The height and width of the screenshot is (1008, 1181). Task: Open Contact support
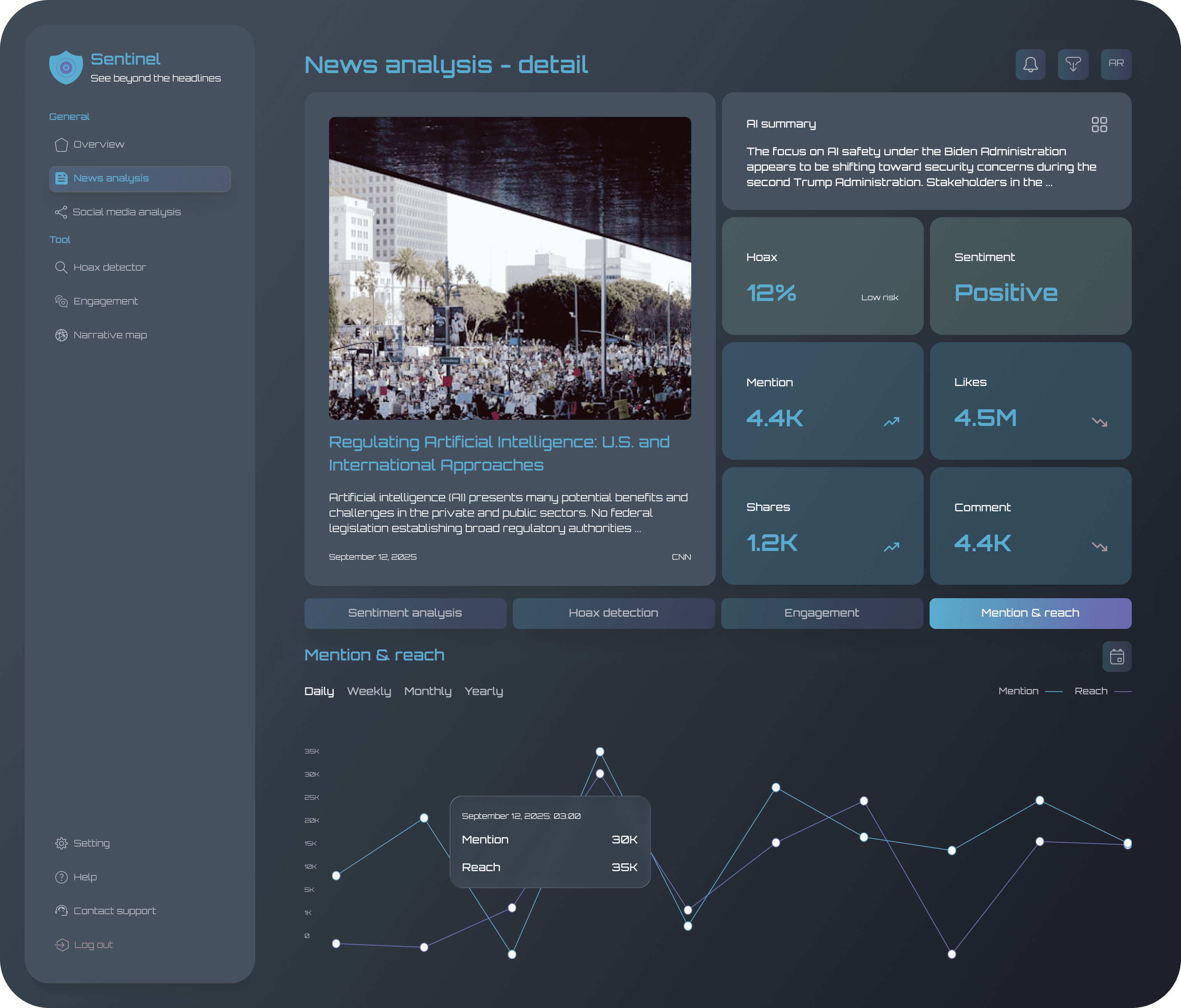114,911
